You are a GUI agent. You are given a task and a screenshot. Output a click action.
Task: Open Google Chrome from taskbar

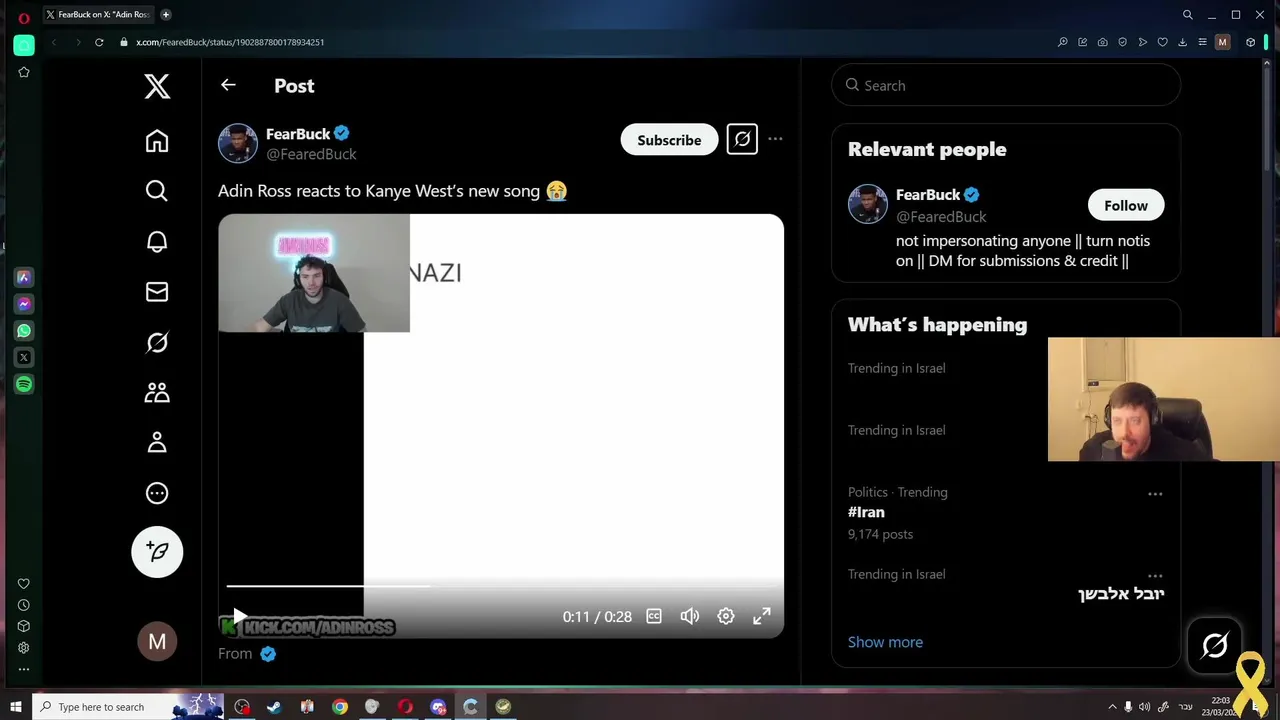pyautogui.click(x=340, y=707)
